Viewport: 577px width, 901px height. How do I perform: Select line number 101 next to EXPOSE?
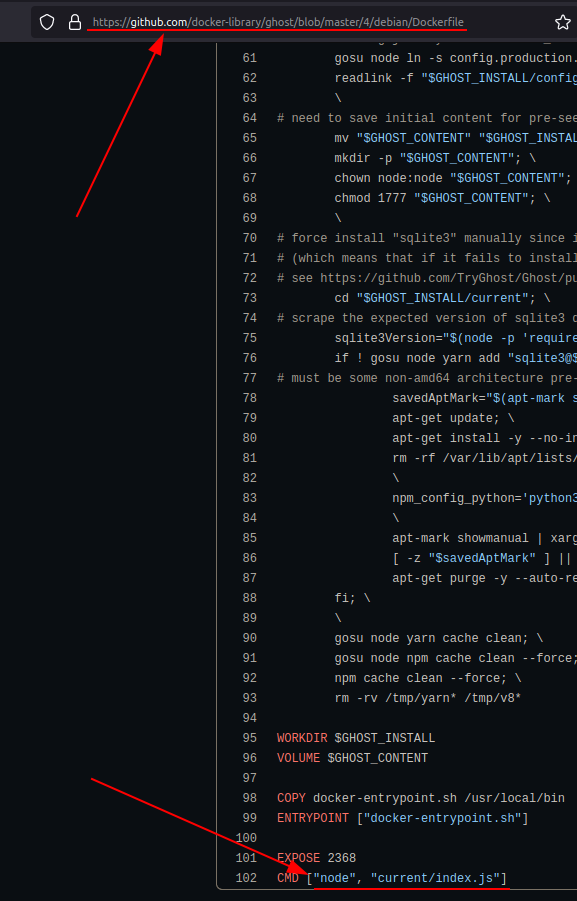tap(246, 858)
